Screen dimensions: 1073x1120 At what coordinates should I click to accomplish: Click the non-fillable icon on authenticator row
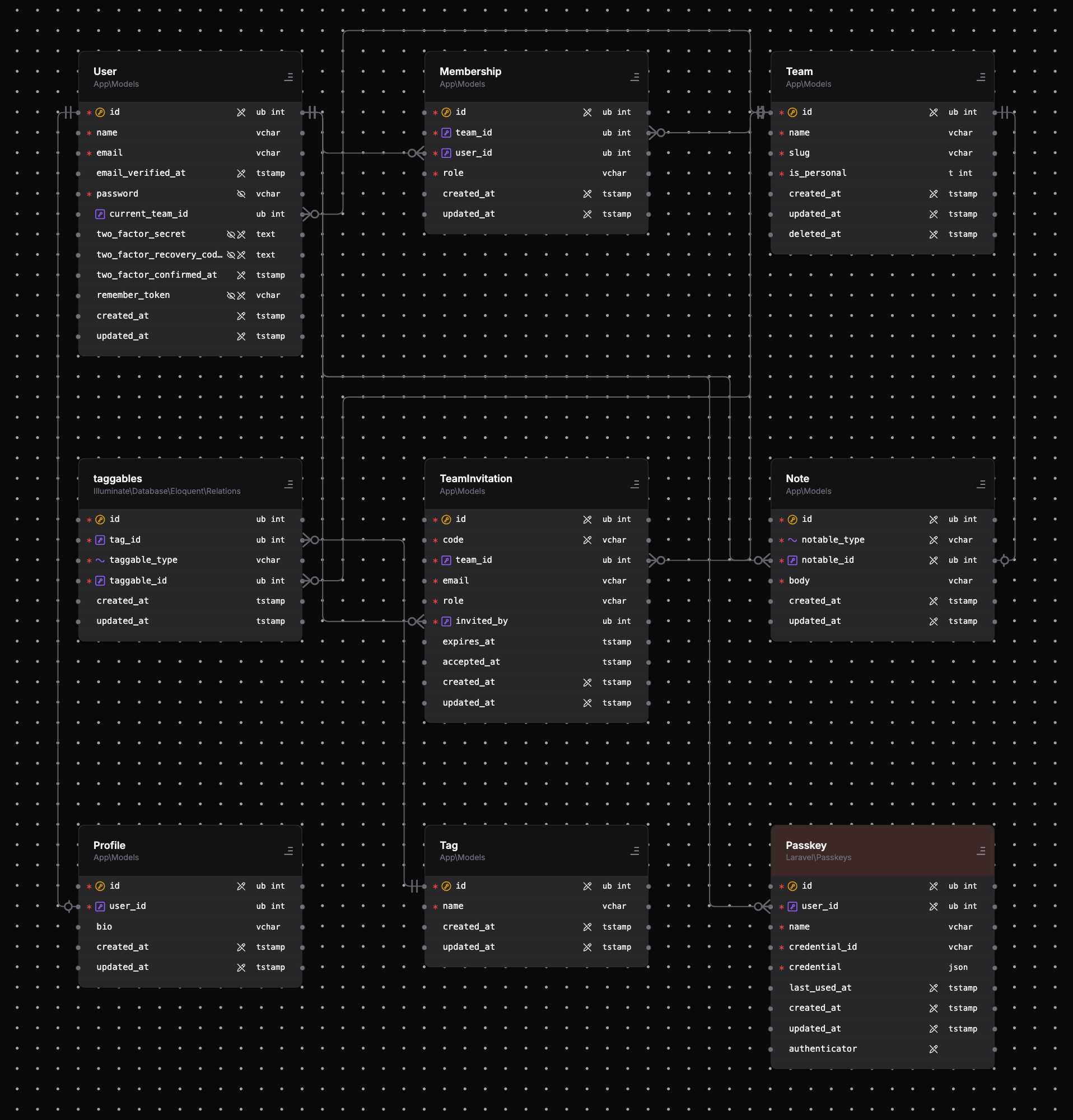coord(934,1049)
